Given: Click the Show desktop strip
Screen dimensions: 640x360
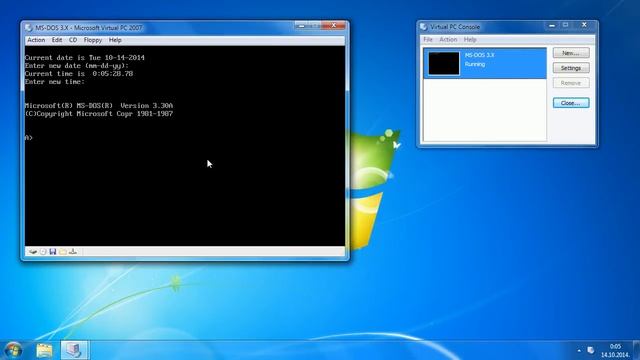Looking at the screenshot, I should click(x=637, y=350).
